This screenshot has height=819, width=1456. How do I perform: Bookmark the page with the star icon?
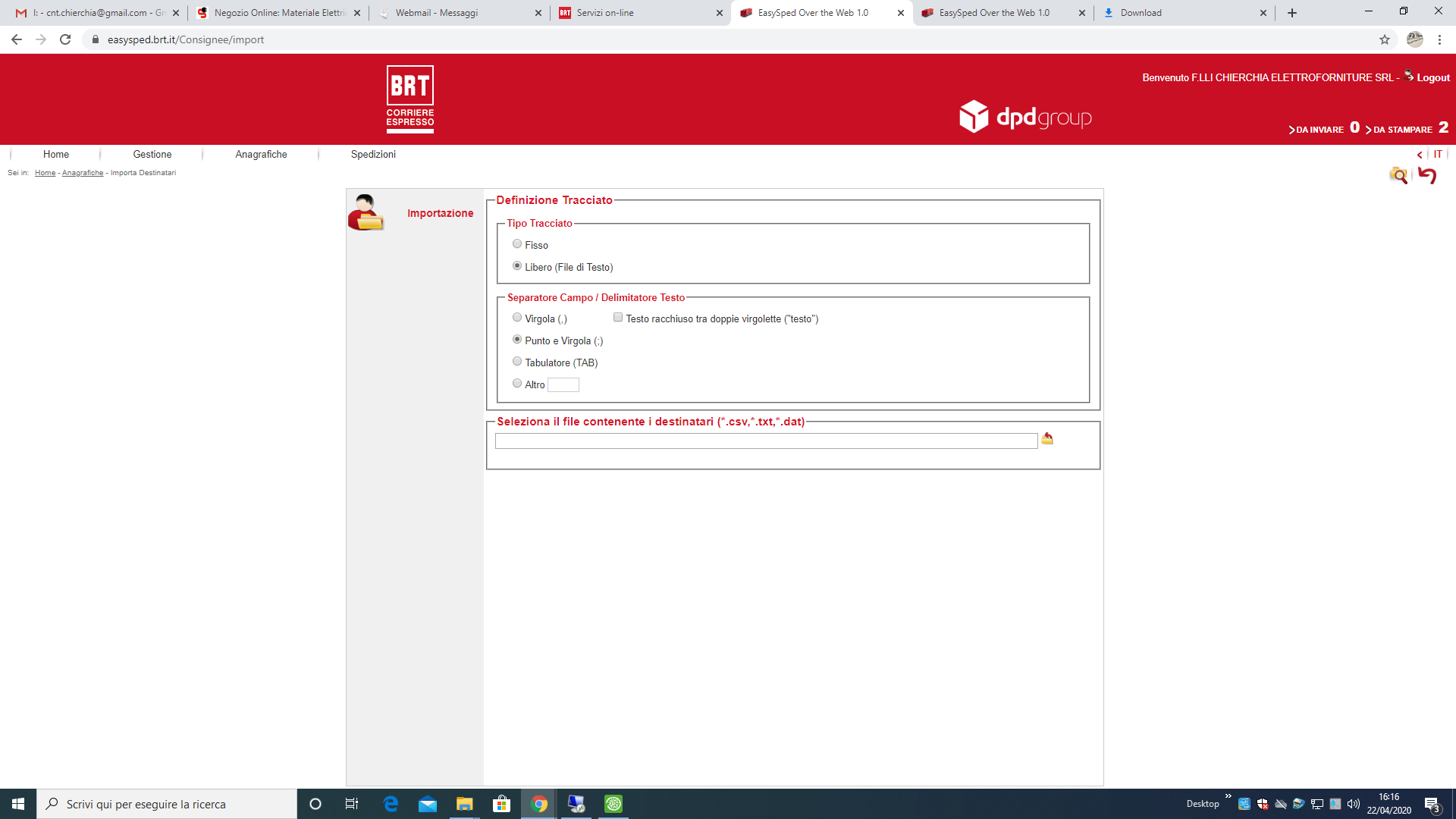click(x=1384, y=39)
